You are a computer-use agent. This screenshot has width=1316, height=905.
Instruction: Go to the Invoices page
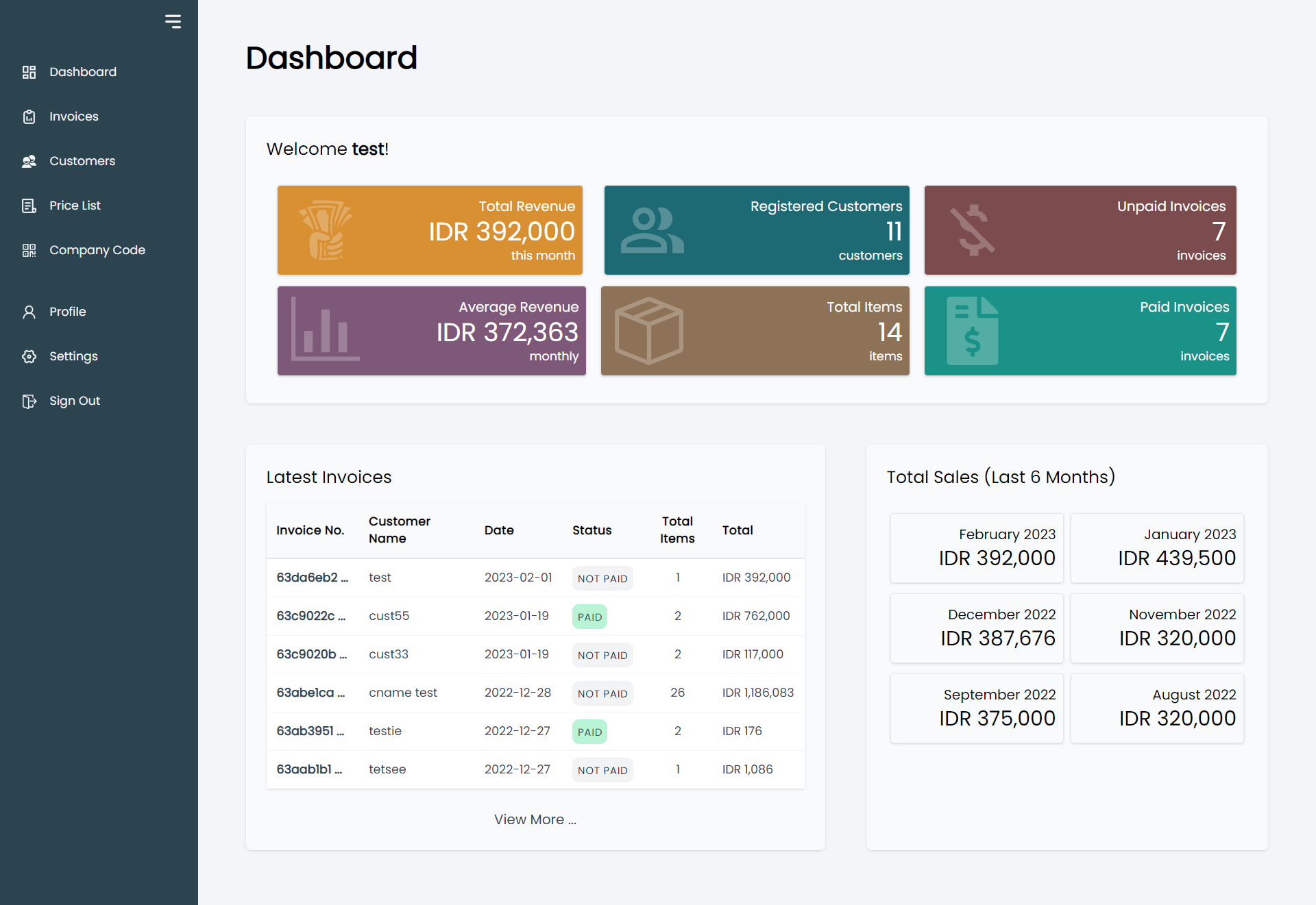tap(73, 116)
